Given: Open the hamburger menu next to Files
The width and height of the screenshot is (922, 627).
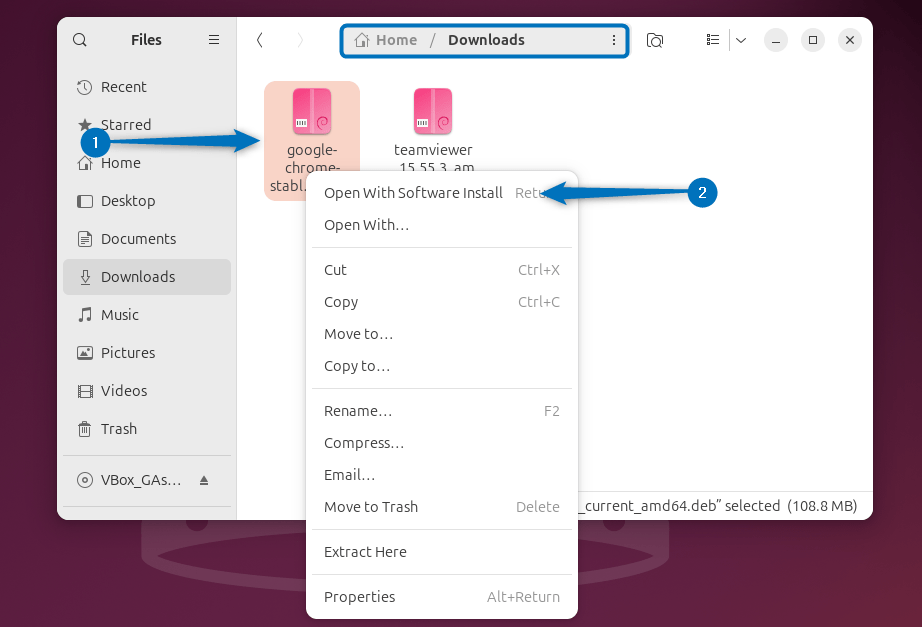Looking at the screenshot, I should coord(213,40).
